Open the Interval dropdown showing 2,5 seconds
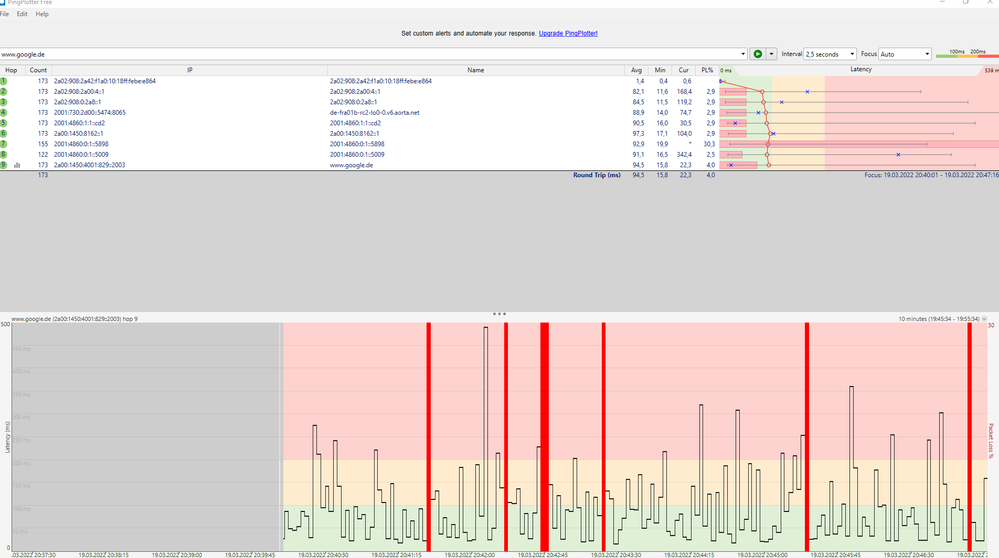The image size is (999, 558). pyautogui.click(x=830, y=54)
